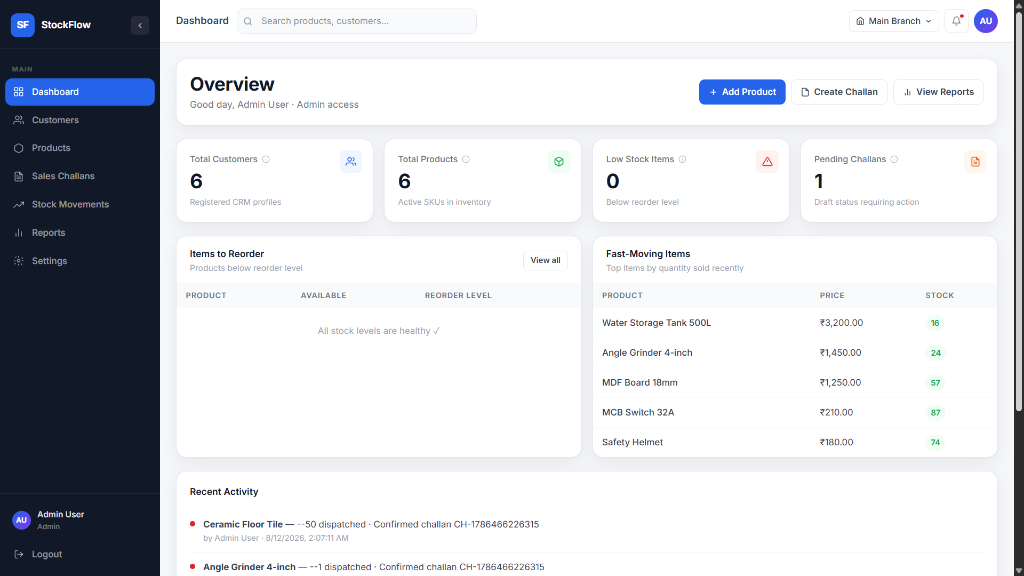Open Sales Challans in the sidebar
1024x576 pixels.
80,176
